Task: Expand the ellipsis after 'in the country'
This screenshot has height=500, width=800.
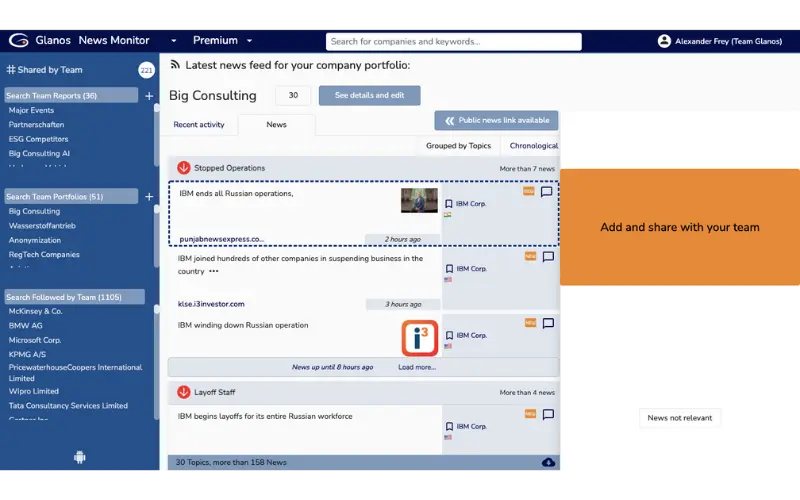Action: click(x=214, y=271)
